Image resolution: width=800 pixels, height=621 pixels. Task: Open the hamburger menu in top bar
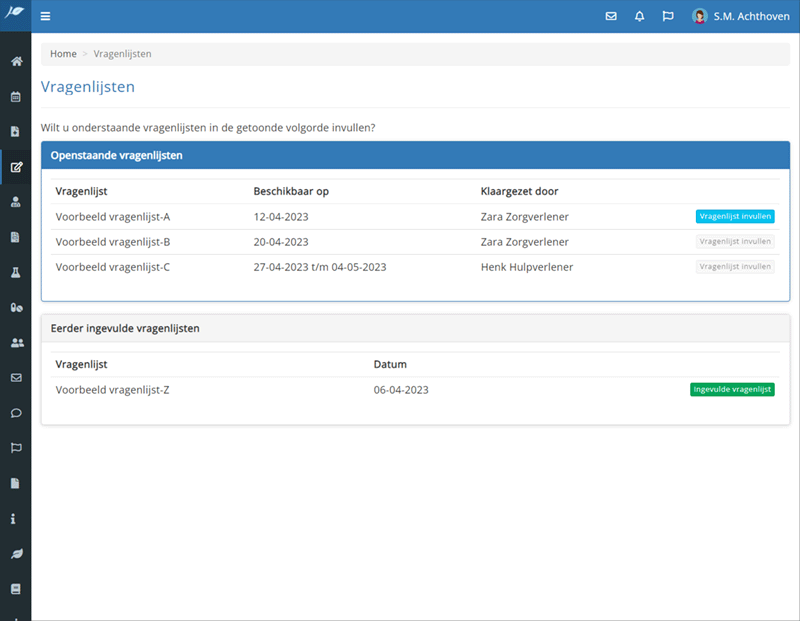click(x=46, y=17)
